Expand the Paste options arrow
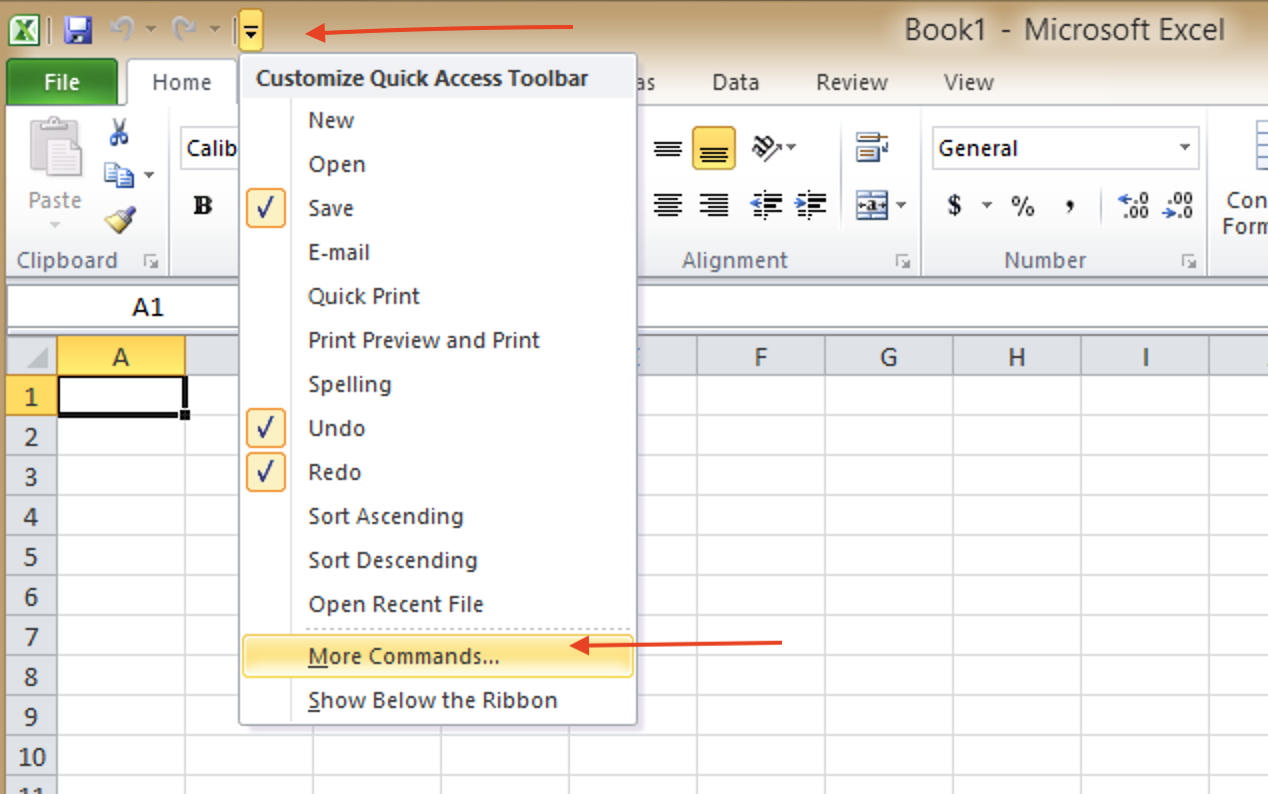This screenshot has height=794, width=1268. [55, 224]
